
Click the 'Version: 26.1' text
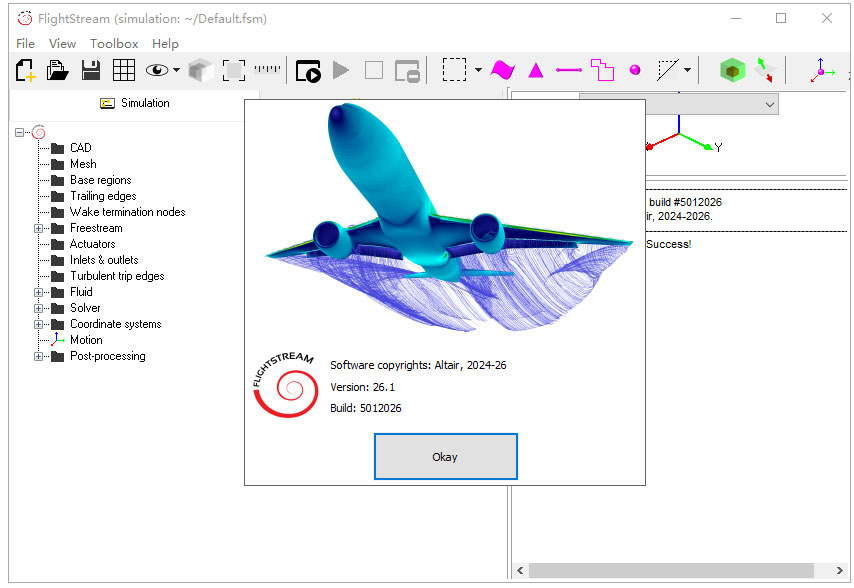click(362, 387)
